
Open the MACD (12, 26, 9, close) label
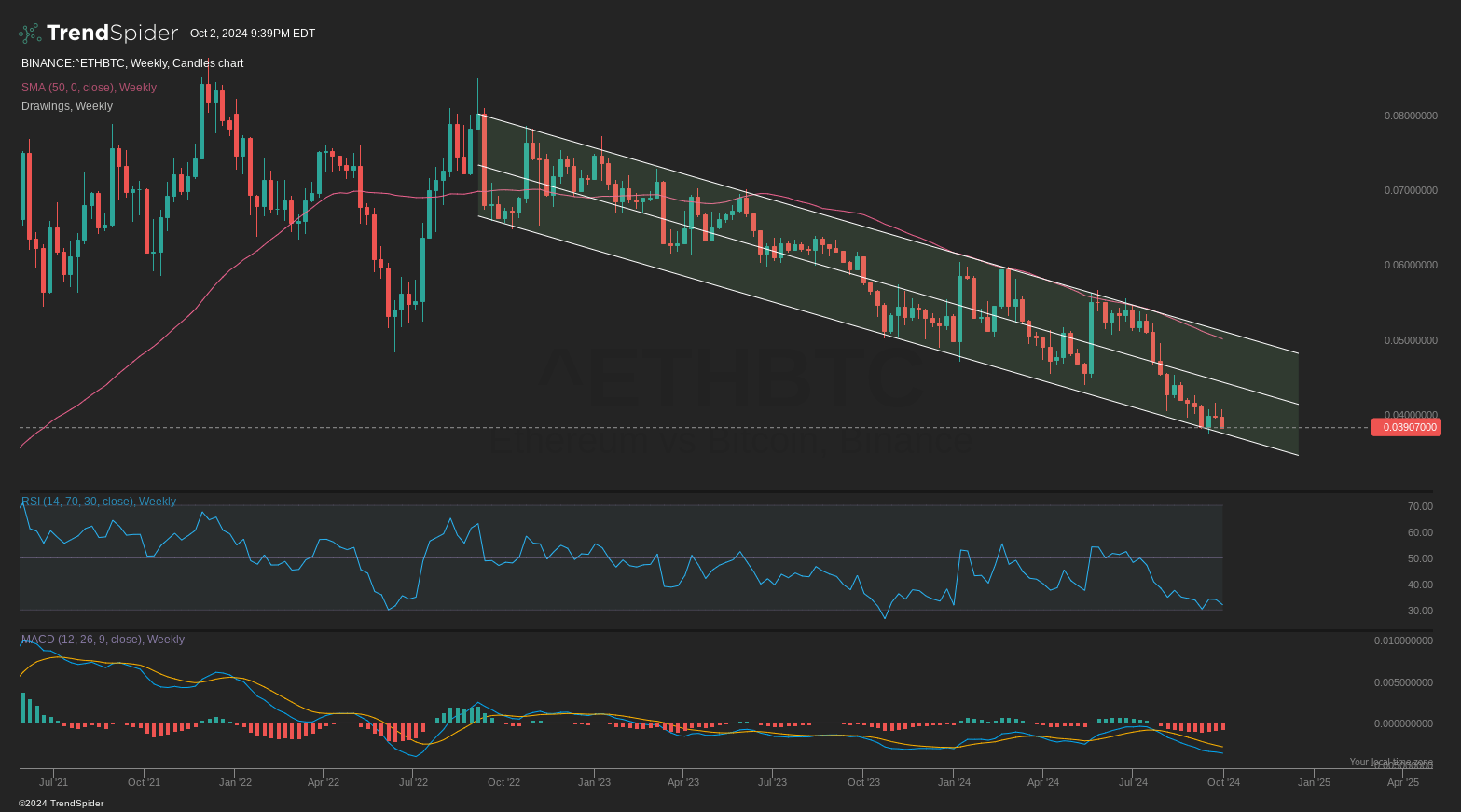pyautogui.click(x=103, y=640)
